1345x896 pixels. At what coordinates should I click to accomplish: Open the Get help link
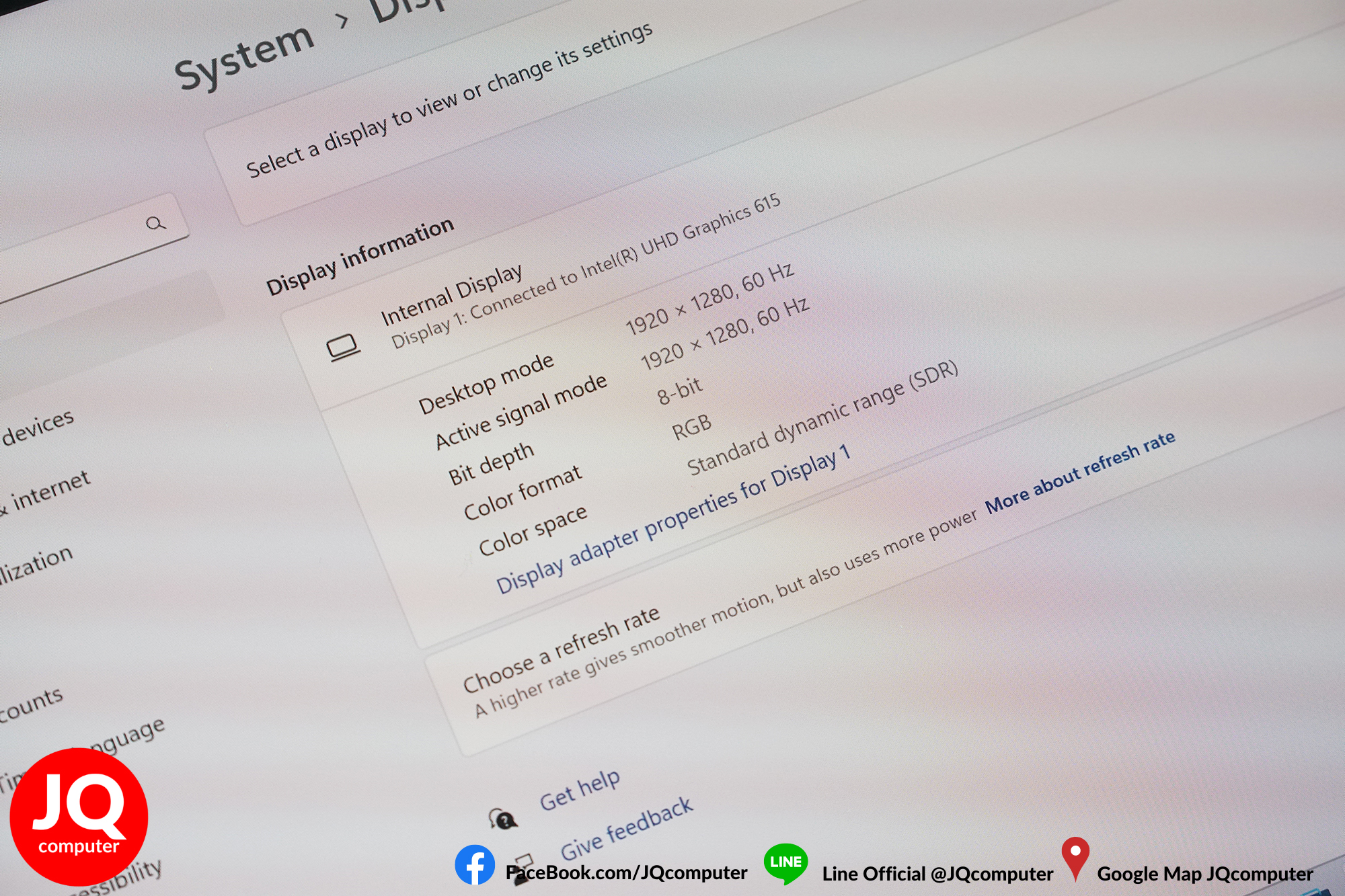coord(580,790)
